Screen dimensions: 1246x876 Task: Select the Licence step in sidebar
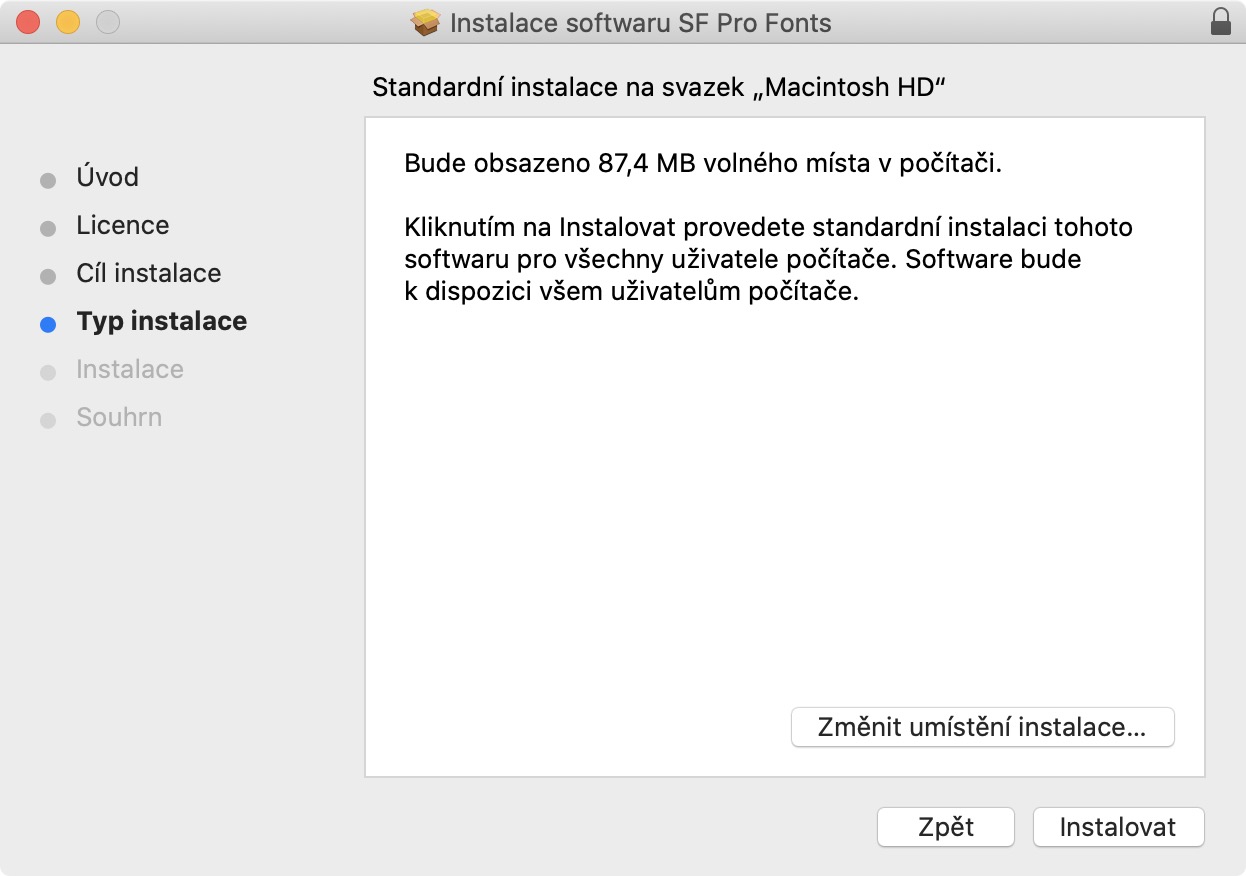pyautogui.click(x=122, y=225)
